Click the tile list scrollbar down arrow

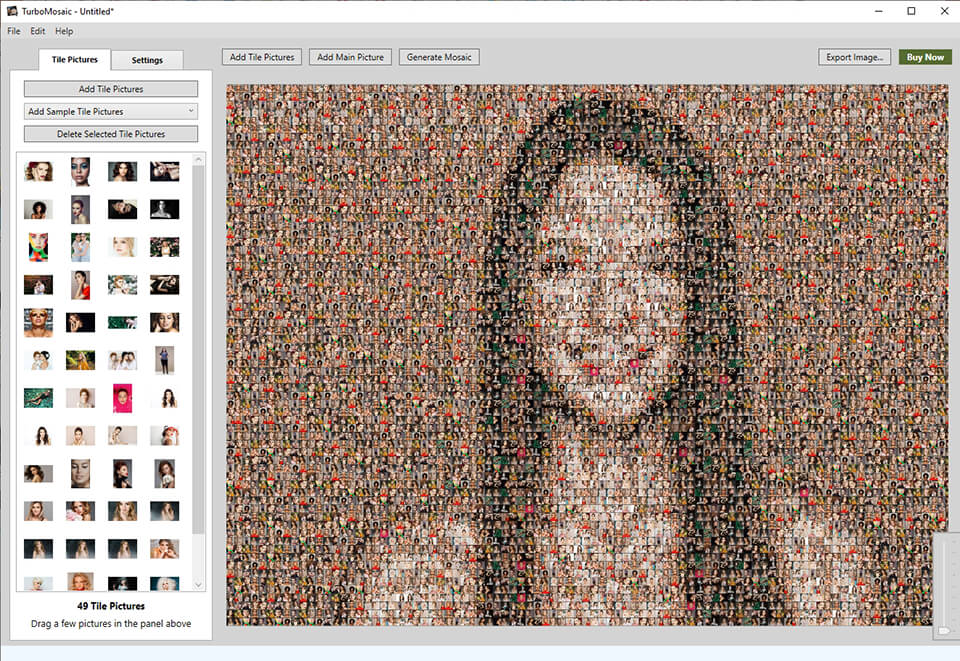point(198,584)
